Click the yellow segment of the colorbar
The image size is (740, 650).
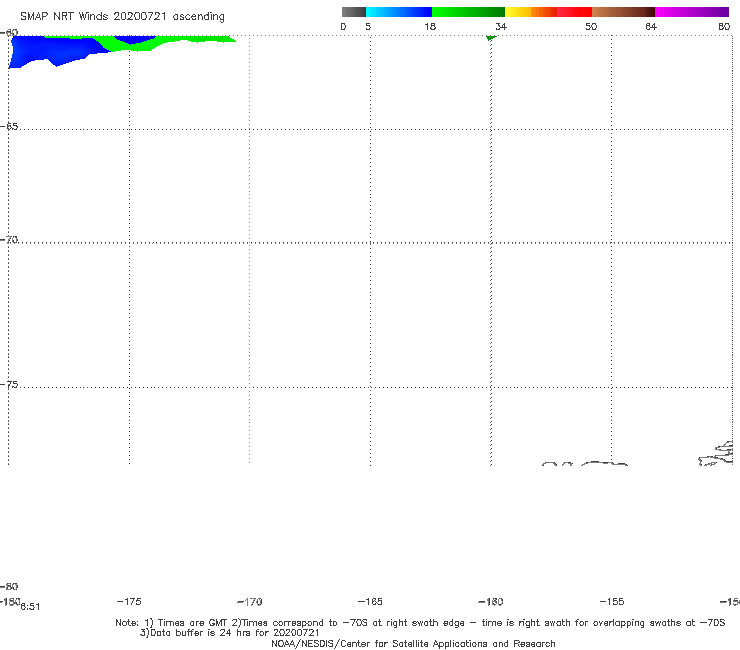(x=518, y=12)
